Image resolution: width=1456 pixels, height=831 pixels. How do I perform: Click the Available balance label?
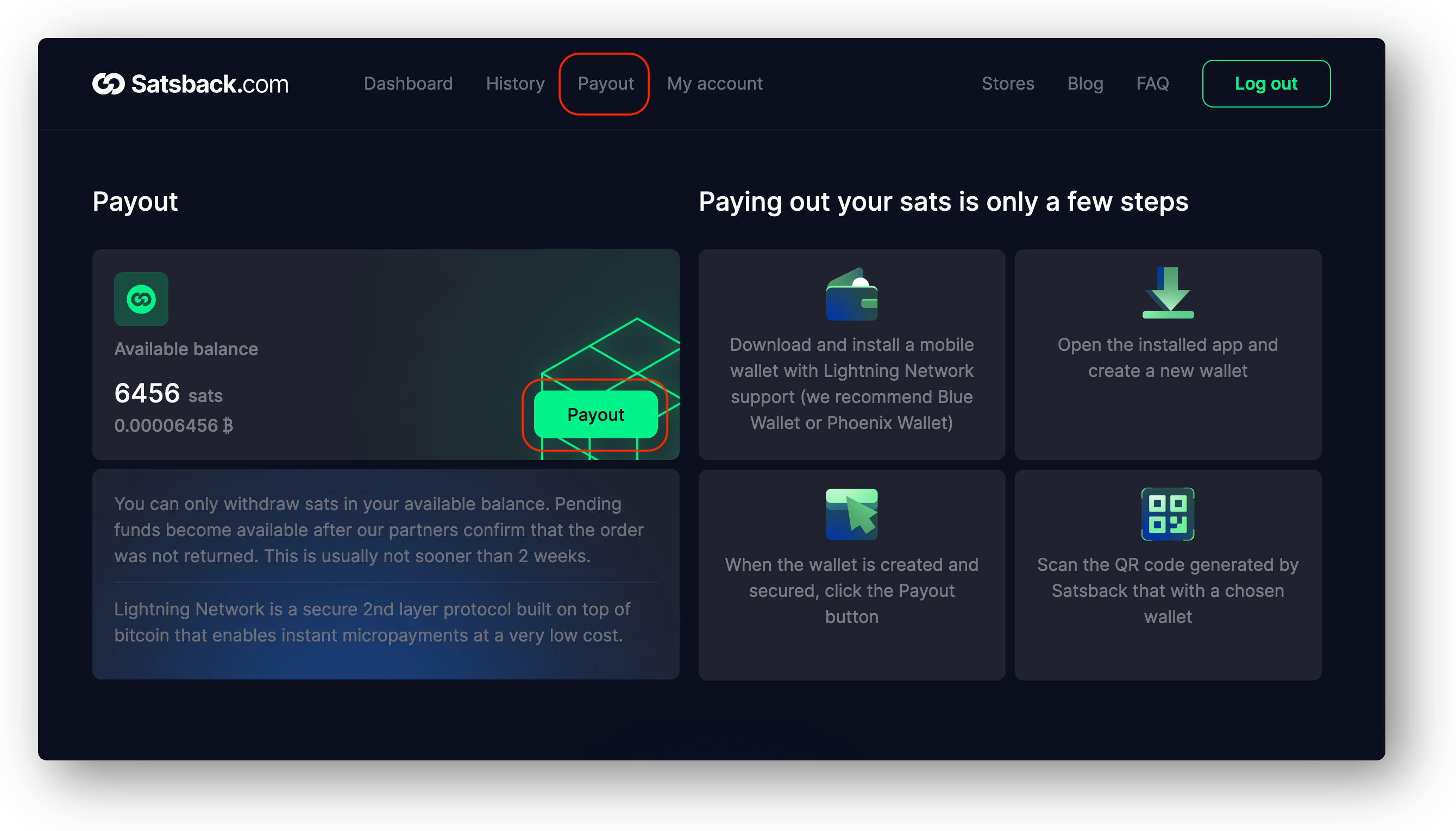(x=186, y=349)
